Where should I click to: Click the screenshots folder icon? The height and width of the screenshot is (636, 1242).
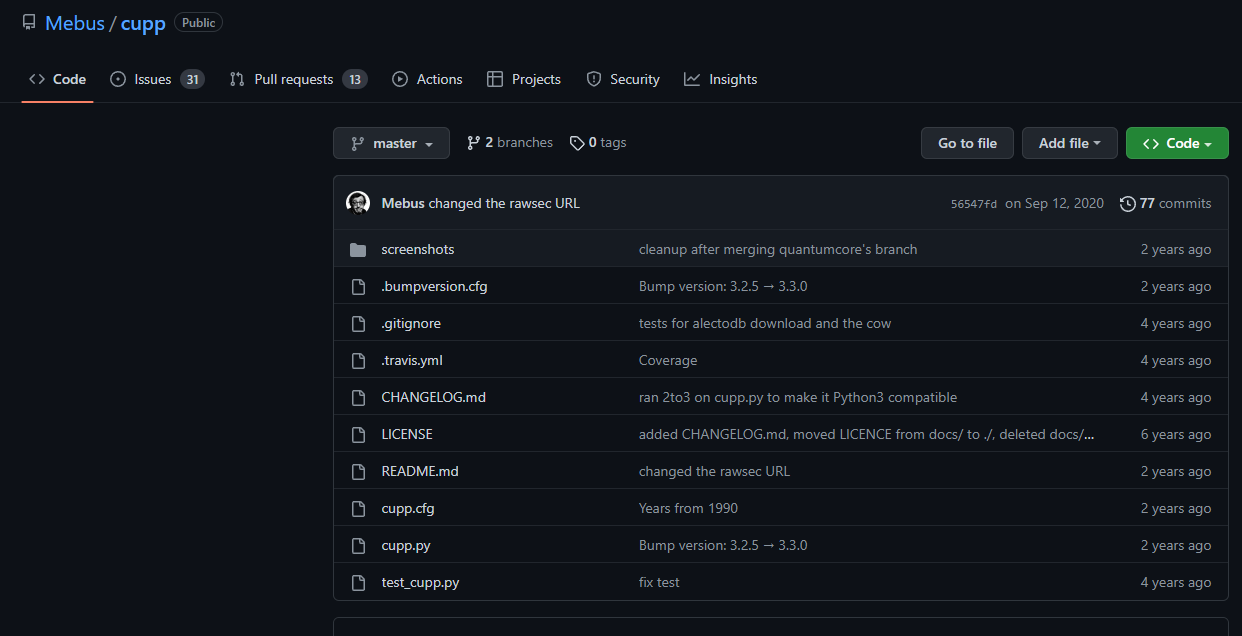pos(358,249)
